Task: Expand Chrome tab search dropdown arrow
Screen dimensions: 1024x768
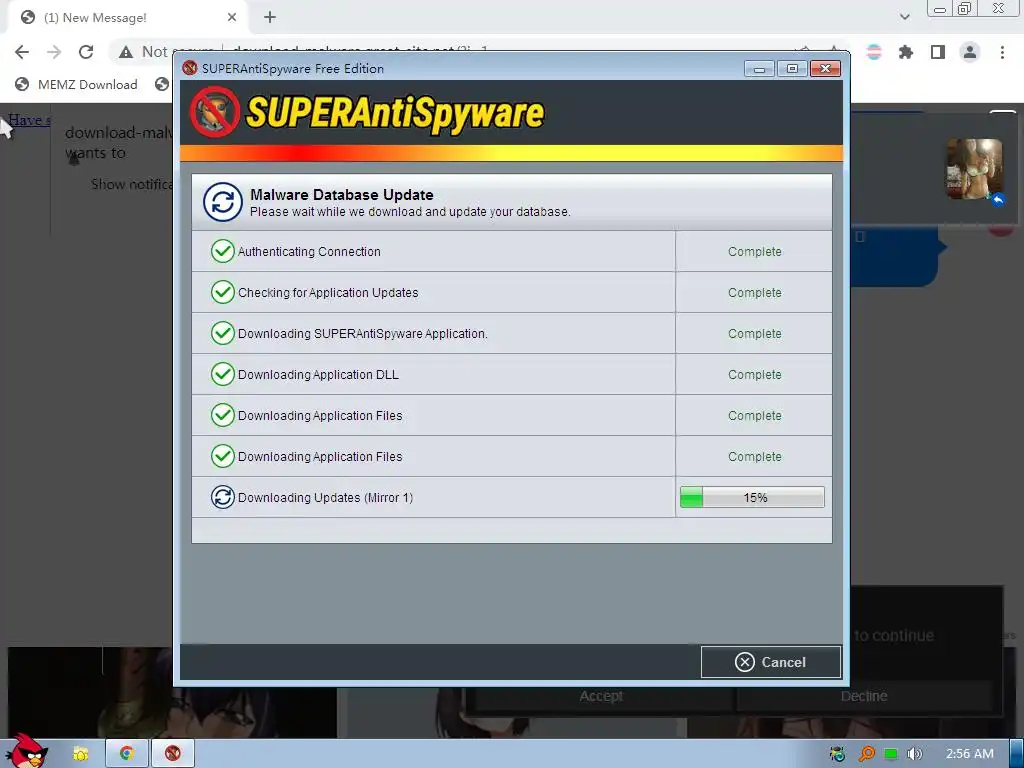Action: [x=904, y=17]
